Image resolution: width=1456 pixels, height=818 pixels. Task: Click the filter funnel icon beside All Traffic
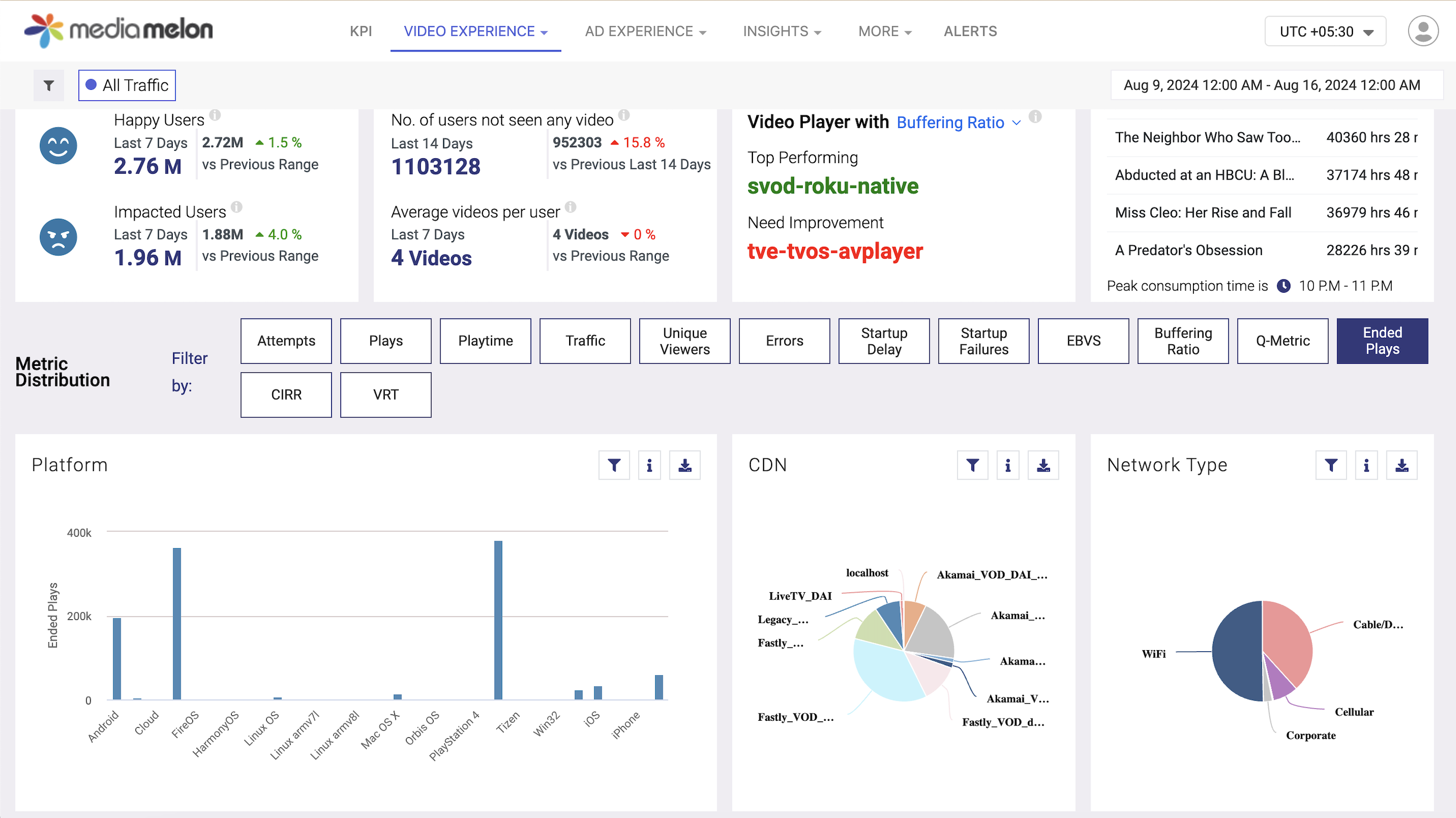coord(48,86)
